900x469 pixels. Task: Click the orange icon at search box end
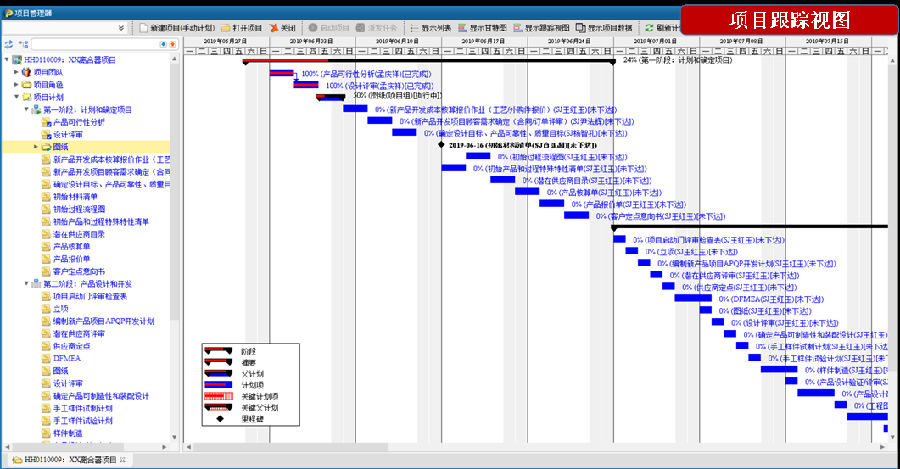[x=172, y=44]
